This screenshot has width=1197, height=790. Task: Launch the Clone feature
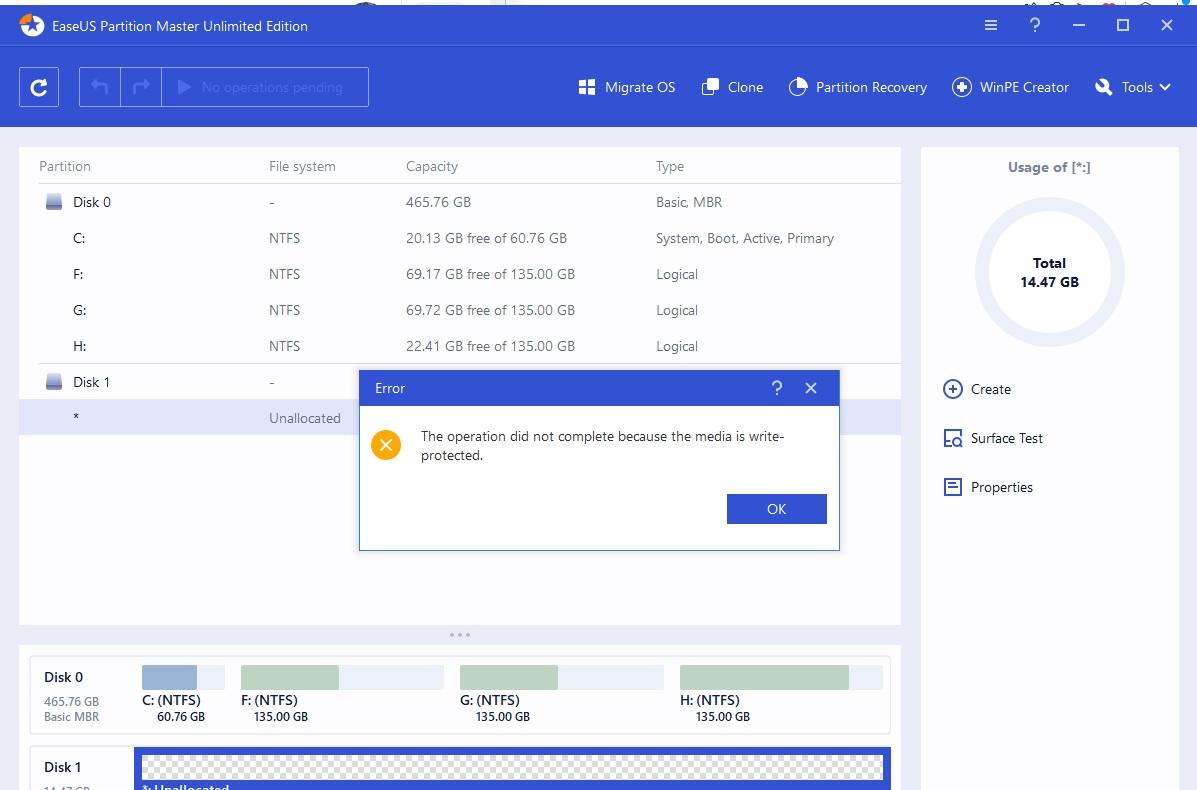[732, 87]
